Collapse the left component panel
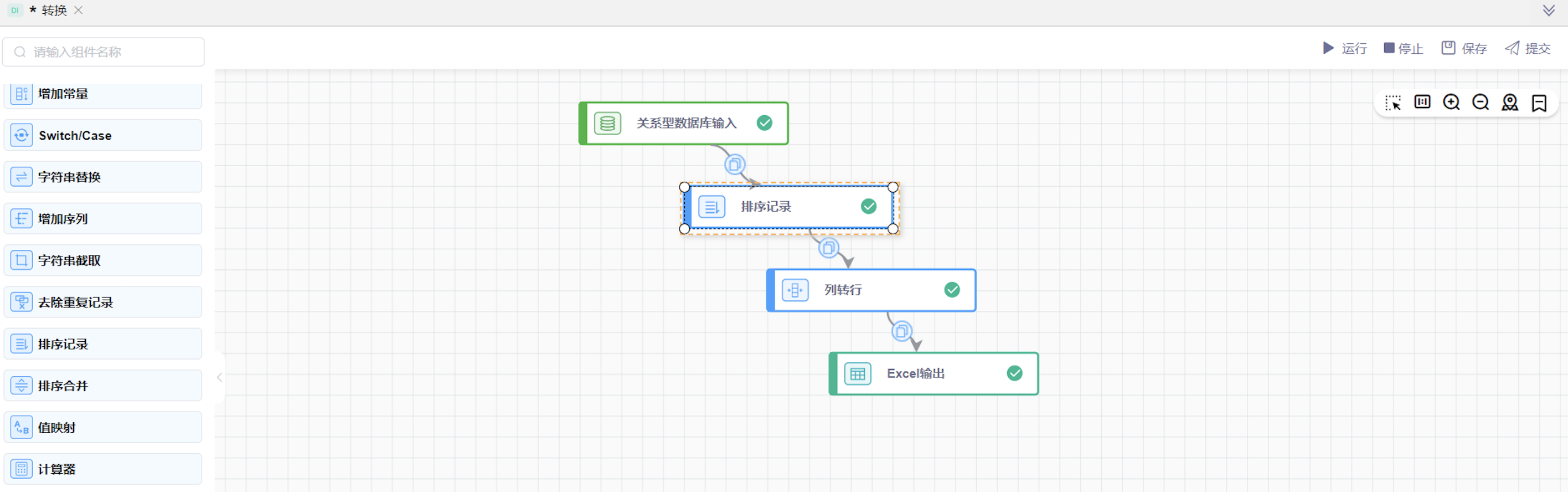The width and height of the screenshot is (1568, 492). tap(220, 377)
